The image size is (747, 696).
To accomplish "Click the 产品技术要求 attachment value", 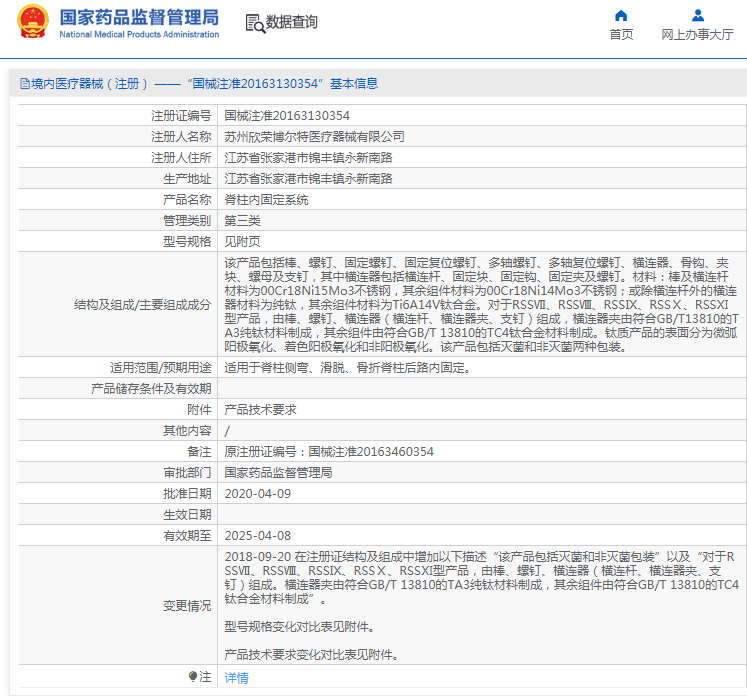I will pyautogui.click(x=260, y=409).
